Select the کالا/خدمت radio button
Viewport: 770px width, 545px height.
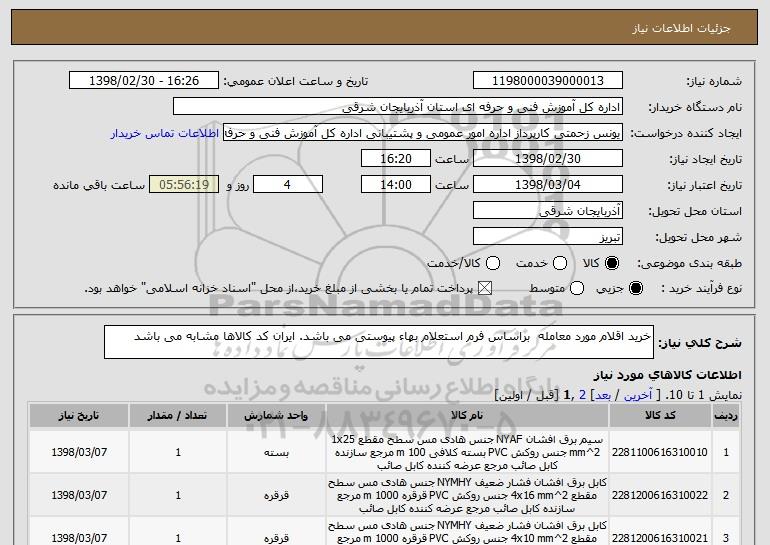pos(493,263)
